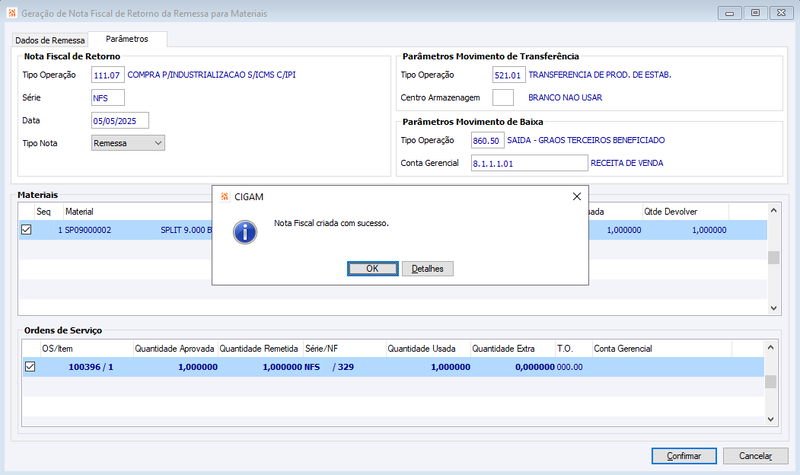Screen dimensions: 800x475
Task: Click Conta Gerencial field 8.1.1.1.01
Action: 529,163
